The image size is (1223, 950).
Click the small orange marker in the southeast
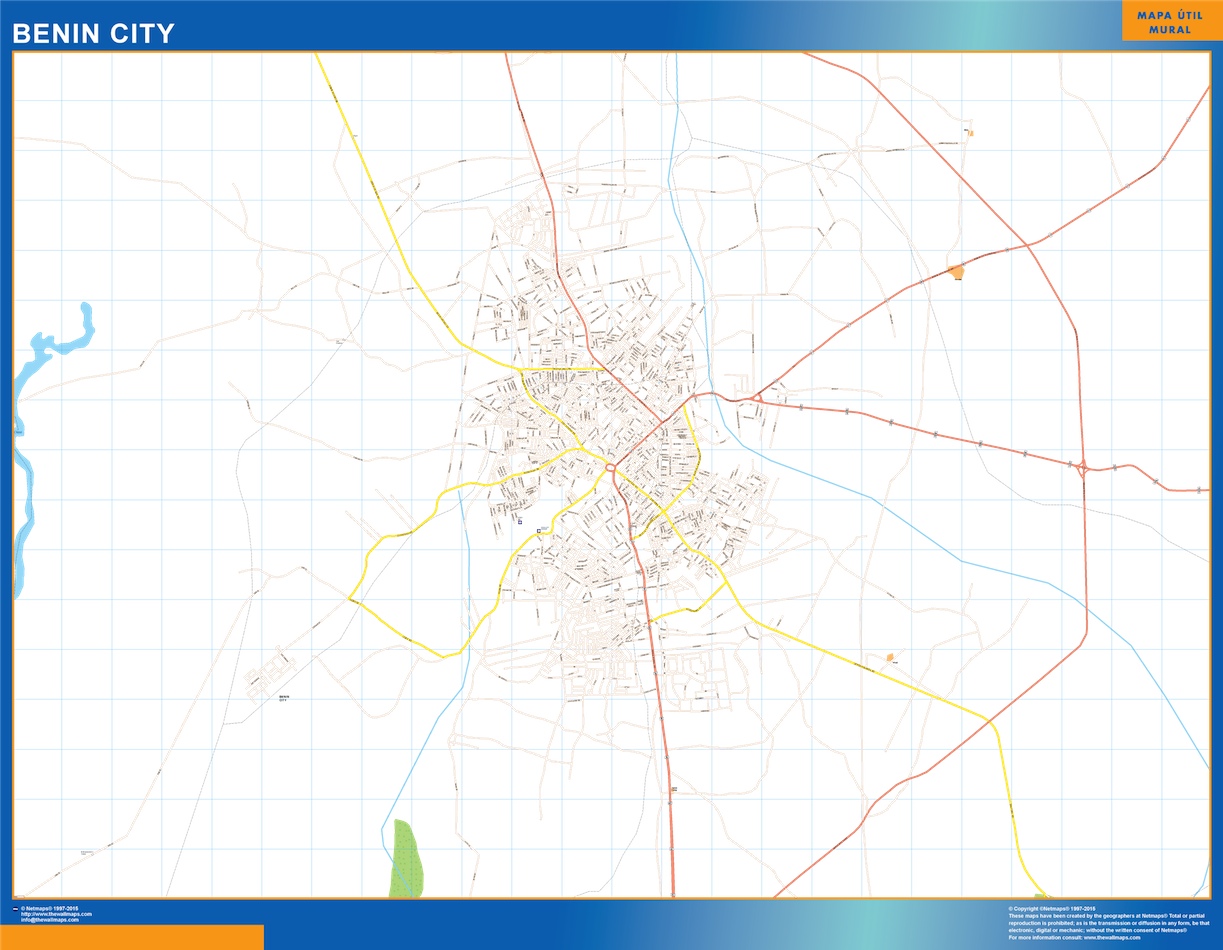click(x=889, y=657)
